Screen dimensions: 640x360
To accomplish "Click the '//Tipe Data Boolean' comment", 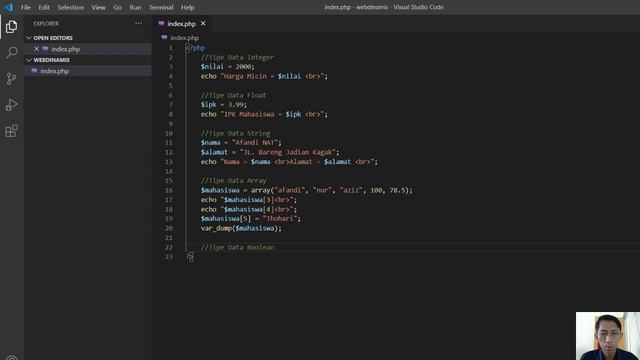I will point(237,247).
